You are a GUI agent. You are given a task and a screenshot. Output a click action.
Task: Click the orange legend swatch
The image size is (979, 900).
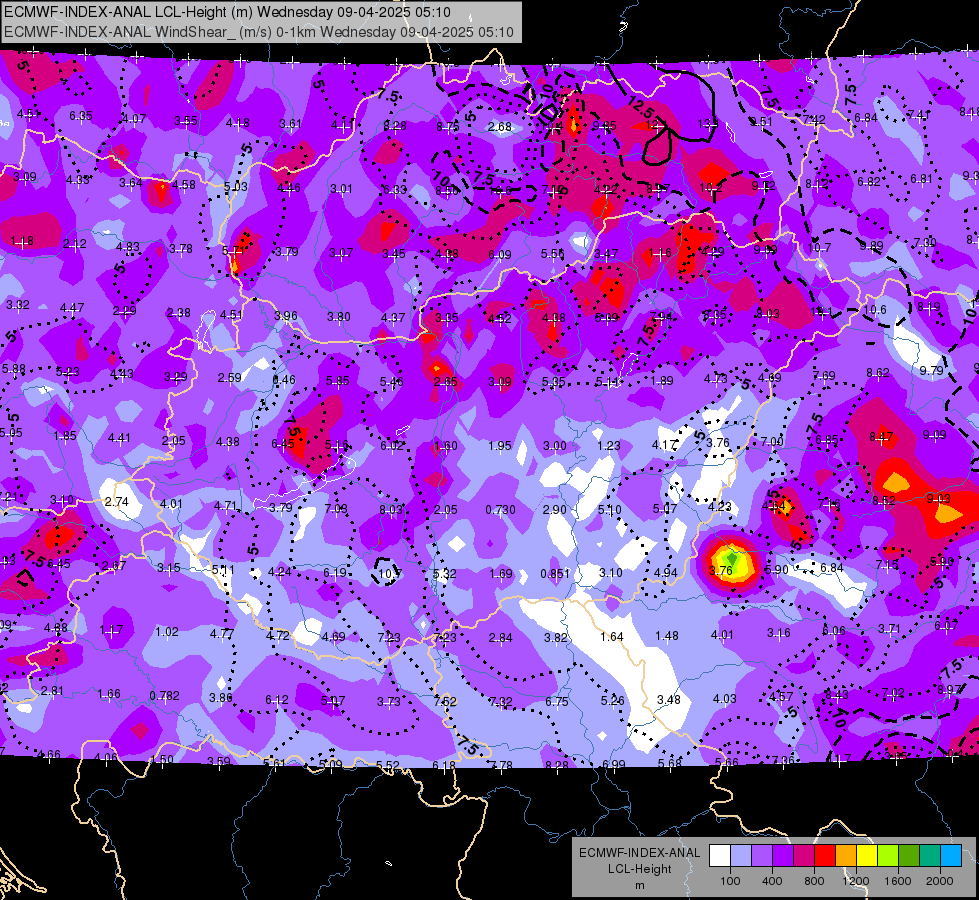pos(846,856)
